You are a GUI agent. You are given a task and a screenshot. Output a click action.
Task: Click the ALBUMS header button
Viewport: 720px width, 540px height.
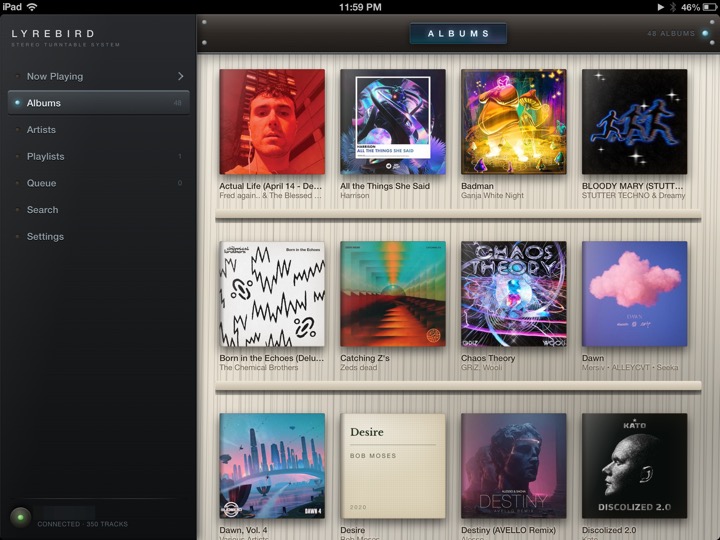point(458,34)
